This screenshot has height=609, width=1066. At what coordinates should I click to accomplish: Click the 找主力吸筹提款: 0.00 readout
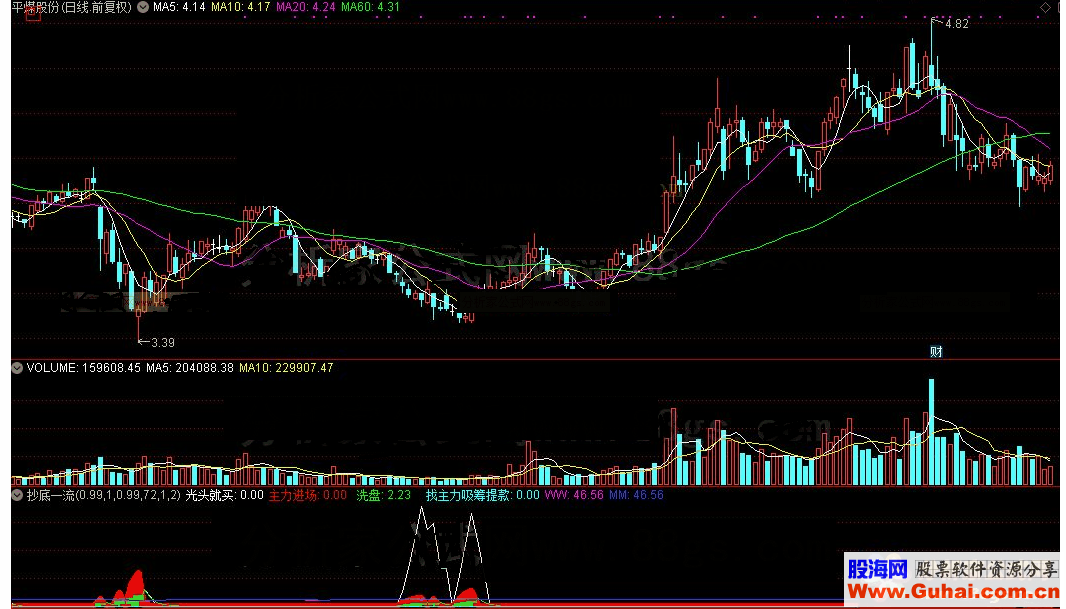(x=483, y=495)
